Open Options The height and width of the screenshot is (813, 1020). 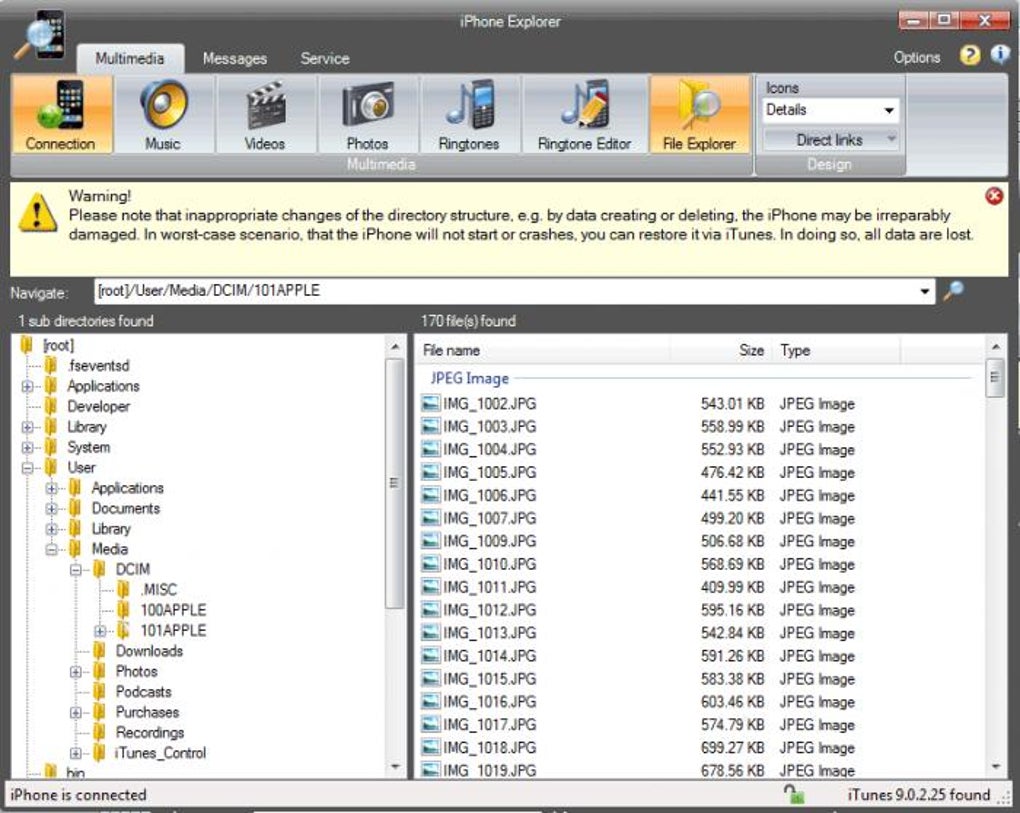tap(917, 57)
